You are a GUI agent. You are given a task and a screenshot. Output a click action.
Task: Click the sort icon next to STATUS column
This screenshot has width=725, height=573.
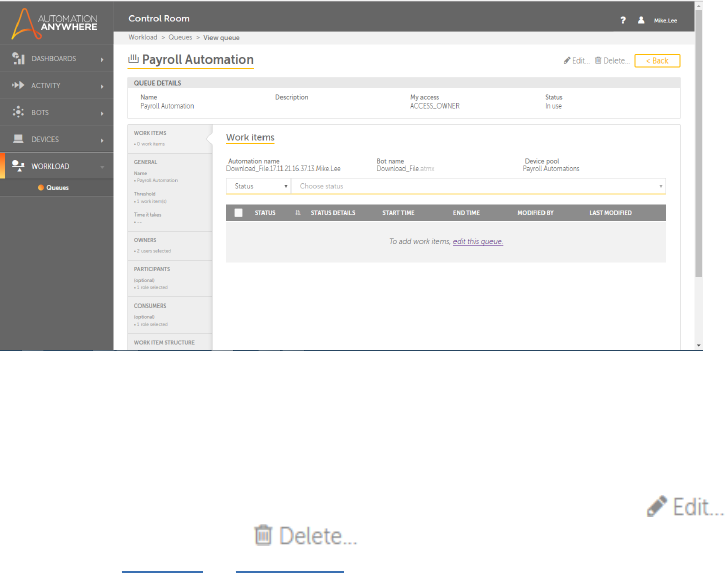[298, 213]
